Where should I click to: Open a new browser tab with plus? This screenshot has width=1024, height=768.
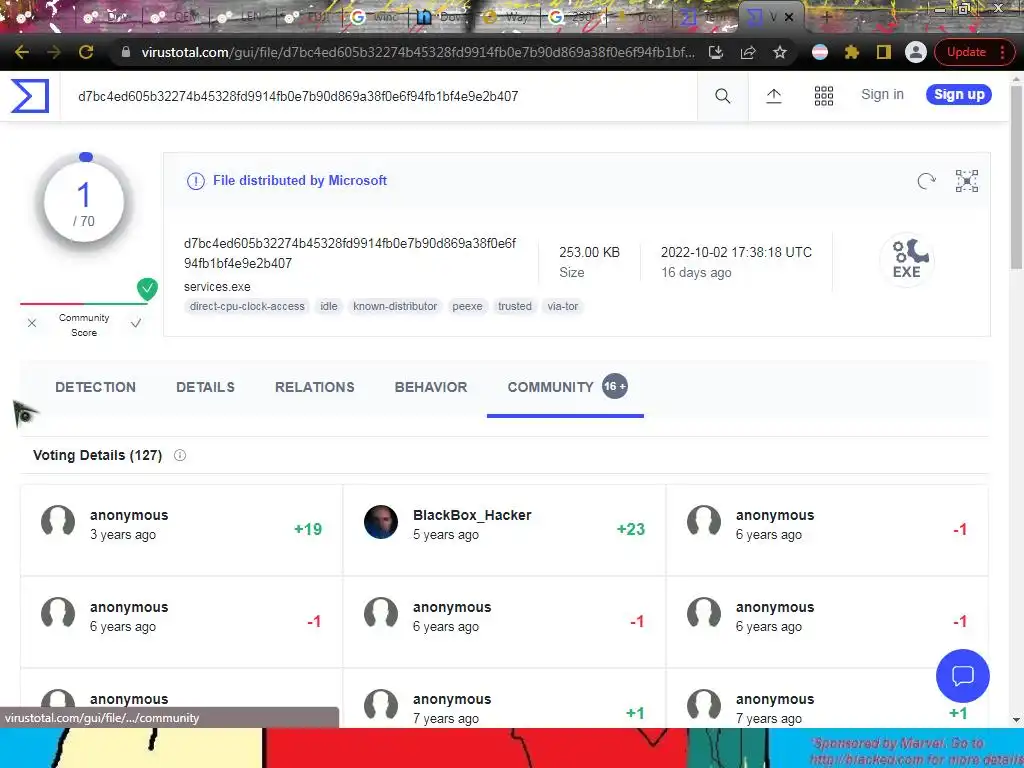(x=827, y=17)
